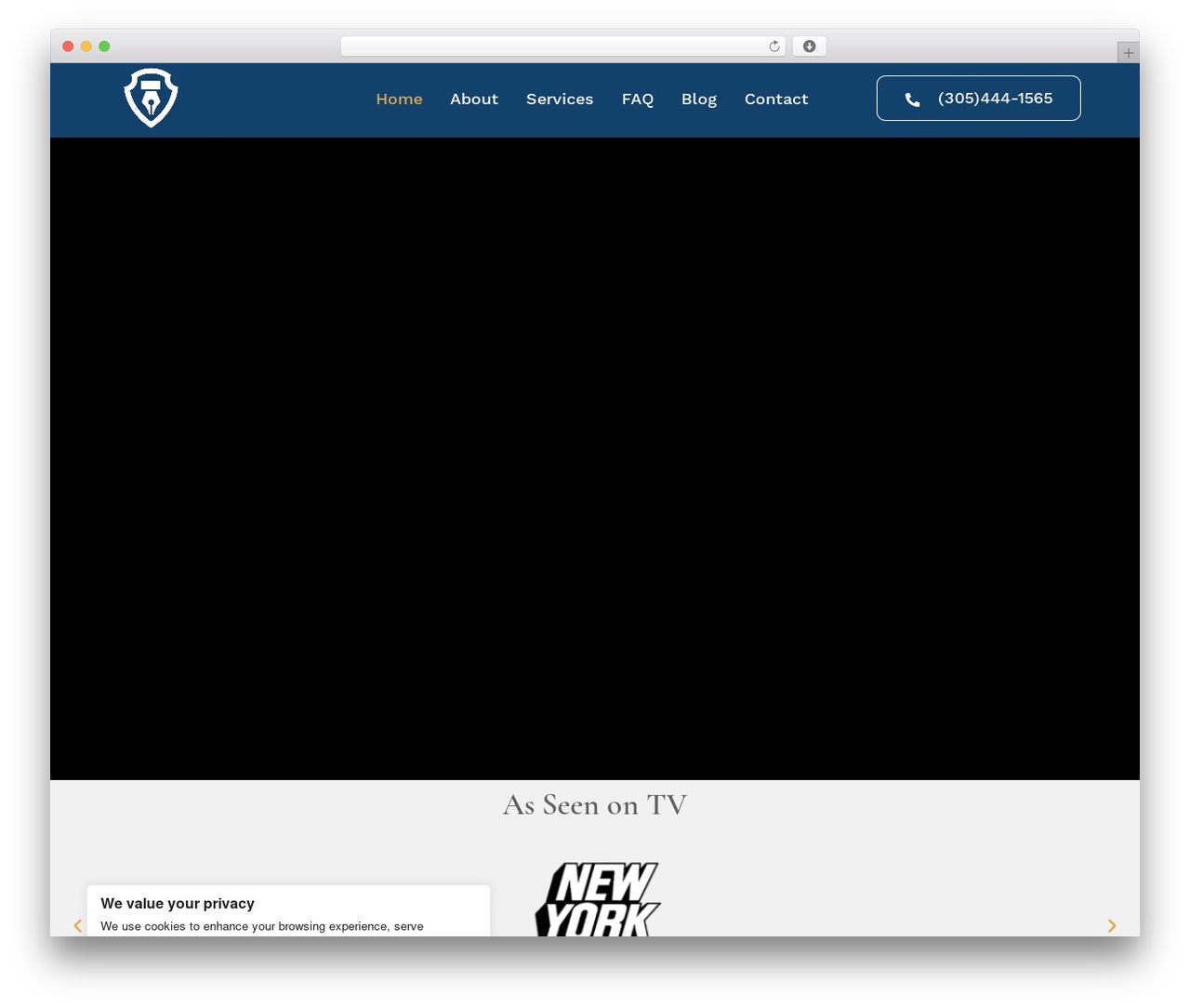The width and height of the screenshot is (1190, 1008).
Task: Call (305)444-1565 button
Action: pos(978,98)
